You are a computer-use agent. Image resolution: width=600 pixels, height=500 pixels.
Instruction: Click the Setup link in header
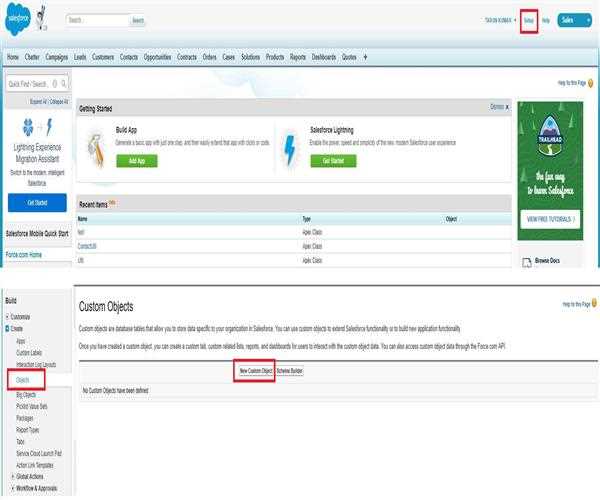click(x=529, y=21)
